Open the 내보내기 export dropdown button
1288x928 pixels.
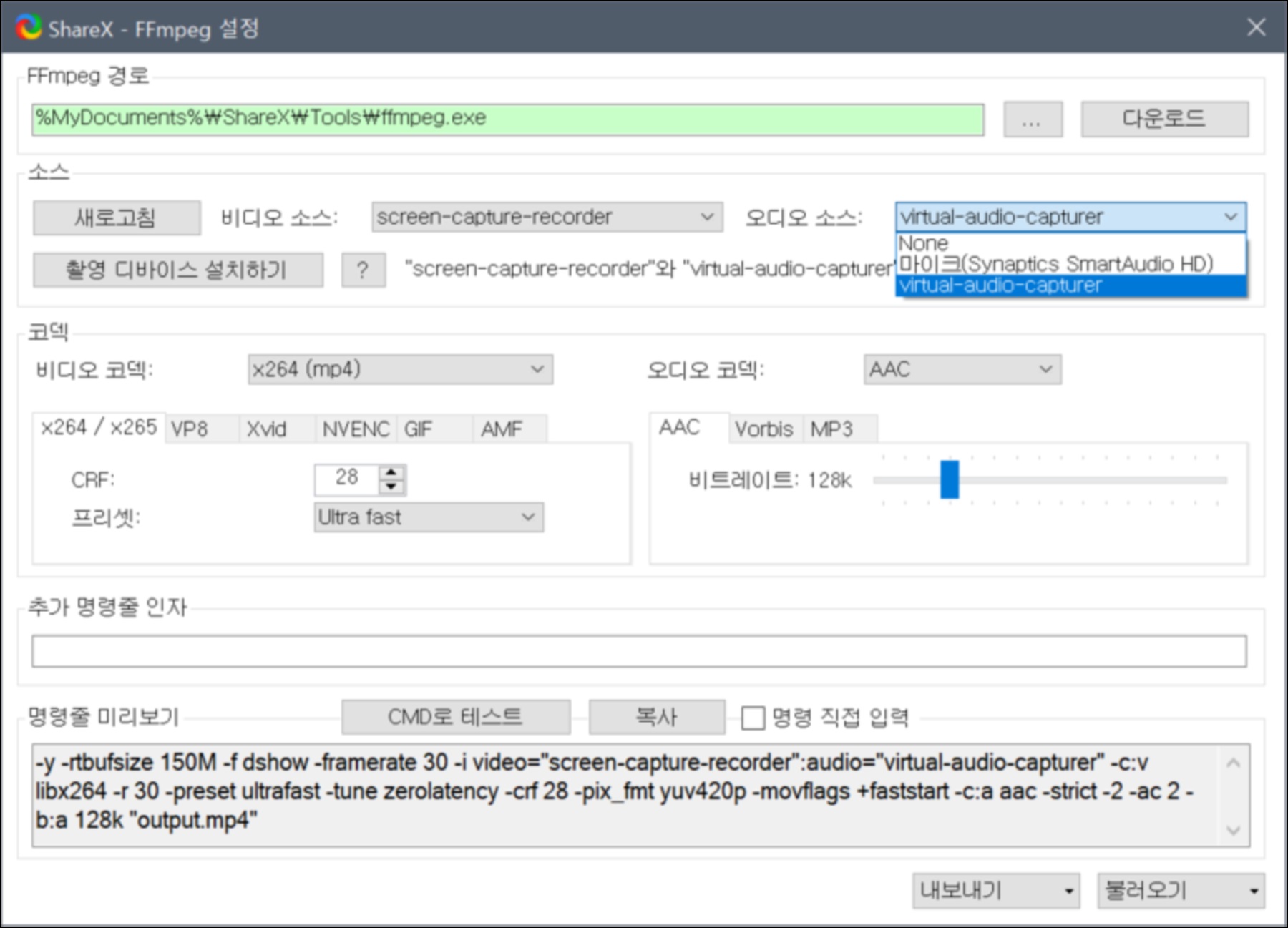click(x=996, y=891)
